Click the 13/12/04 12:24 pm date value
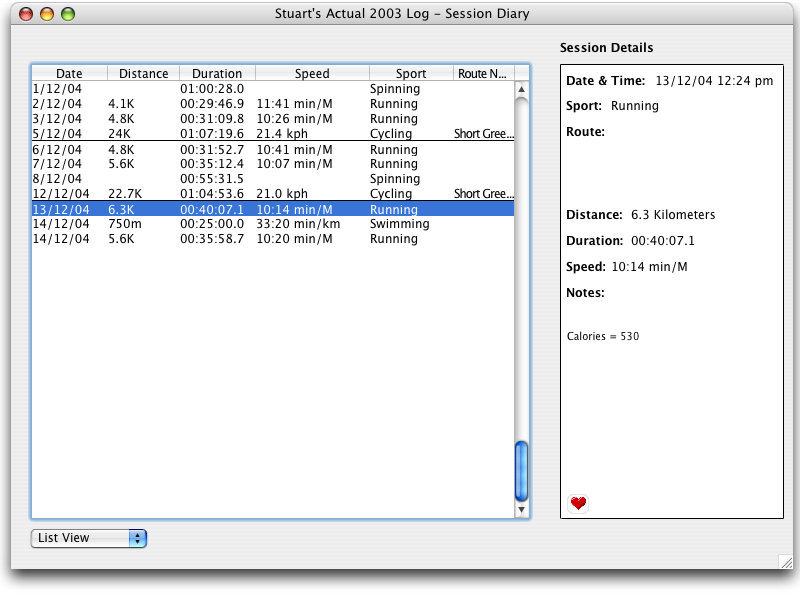The width and height of the screenshot is (800, 600). point(714,81)
